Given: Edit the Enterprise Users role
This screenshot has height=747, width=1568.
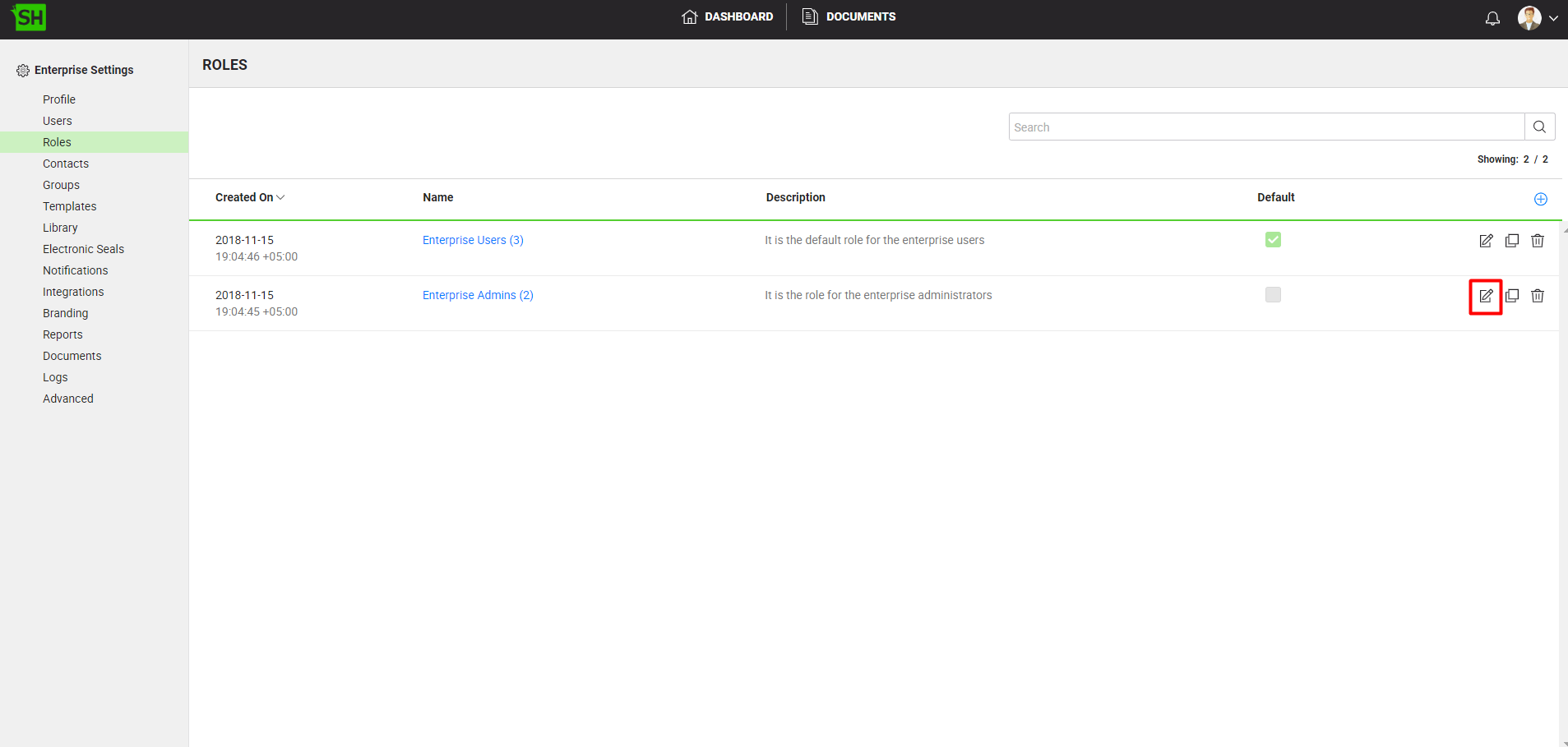Looking at the screenshot, I should (1486, 241).
